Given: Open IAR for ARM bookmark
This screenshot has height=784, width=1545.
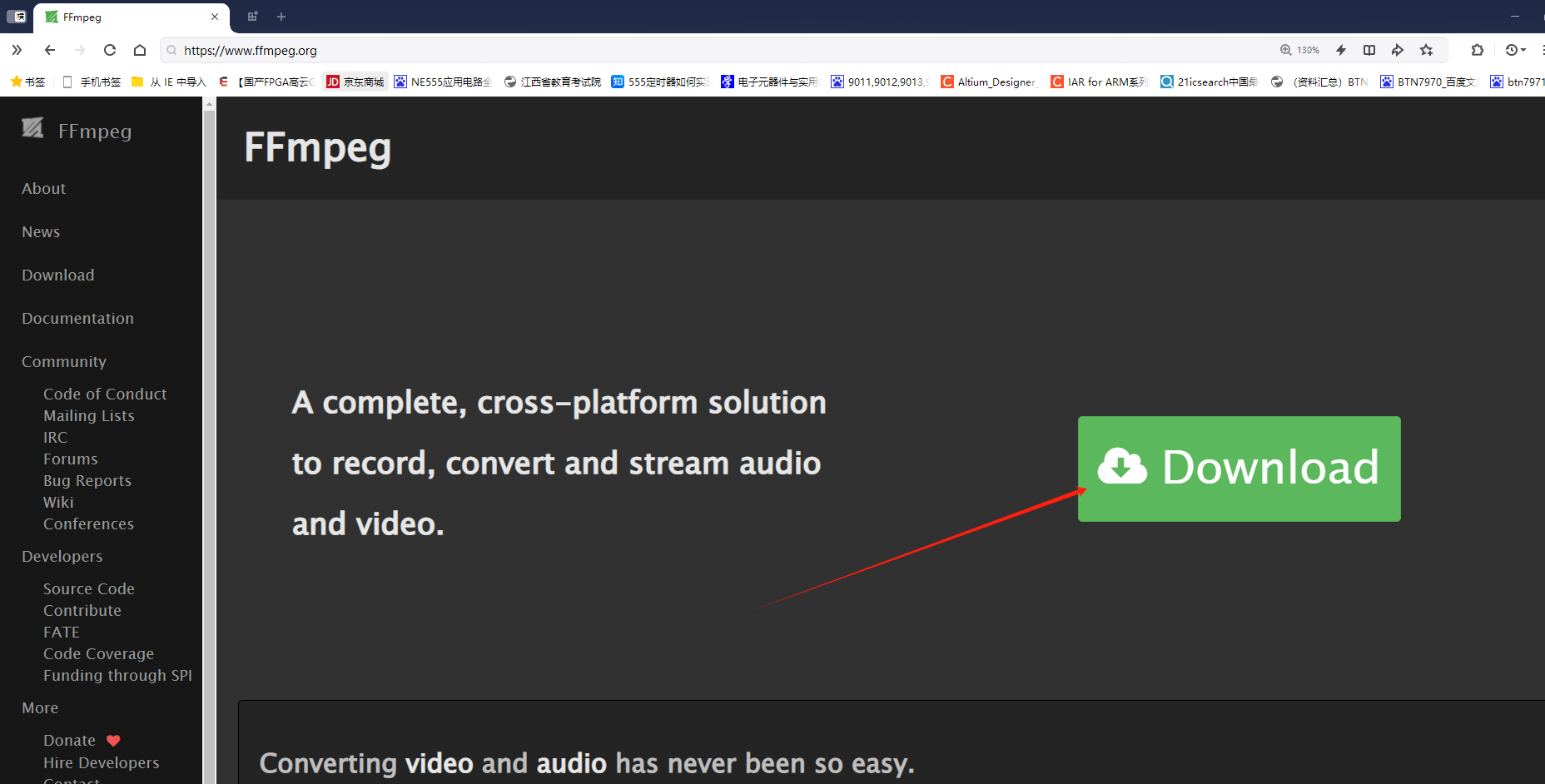Looking at the screenshot, I should tap(1100, 82).
